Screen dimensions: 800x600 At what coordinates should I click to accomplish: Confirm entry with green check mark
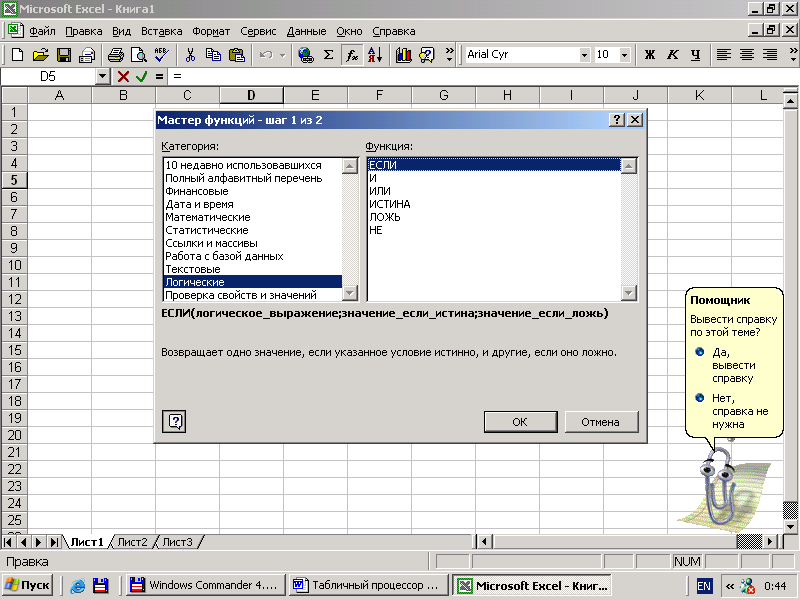(x=141, y=77)
